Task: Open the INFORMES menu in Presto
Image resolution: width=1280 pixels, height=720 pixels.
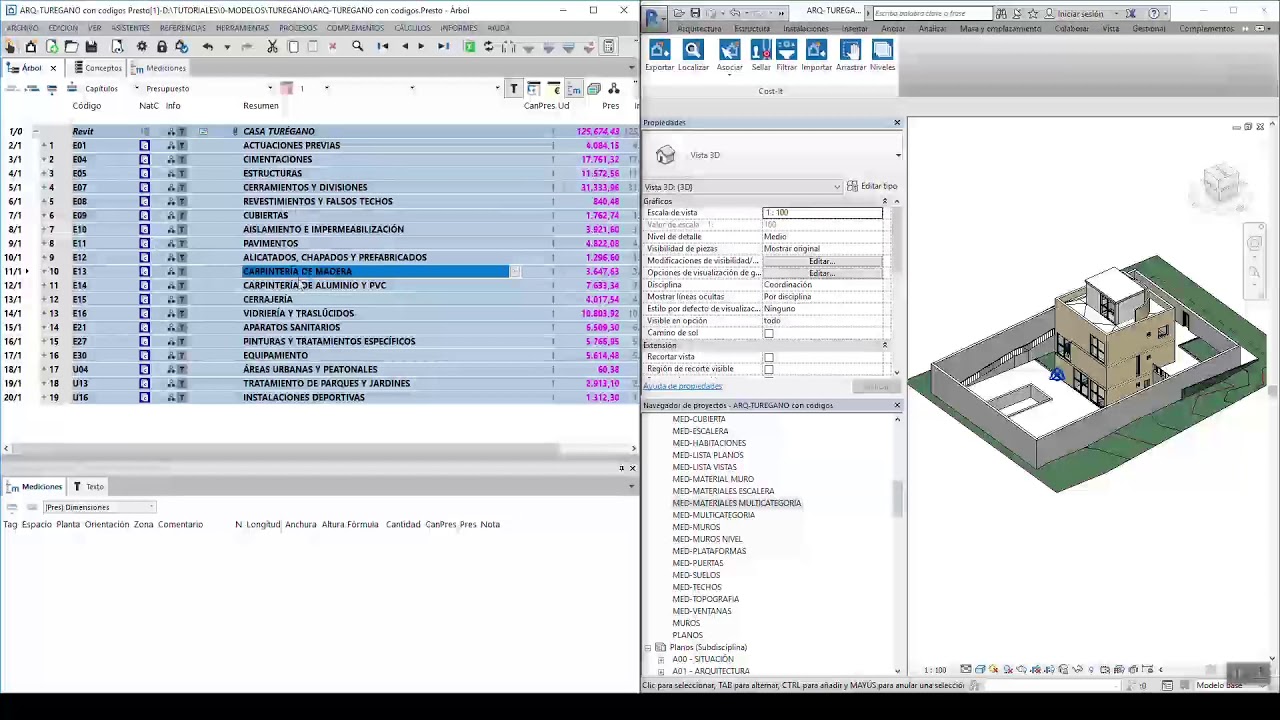Action: pos(459,28)
